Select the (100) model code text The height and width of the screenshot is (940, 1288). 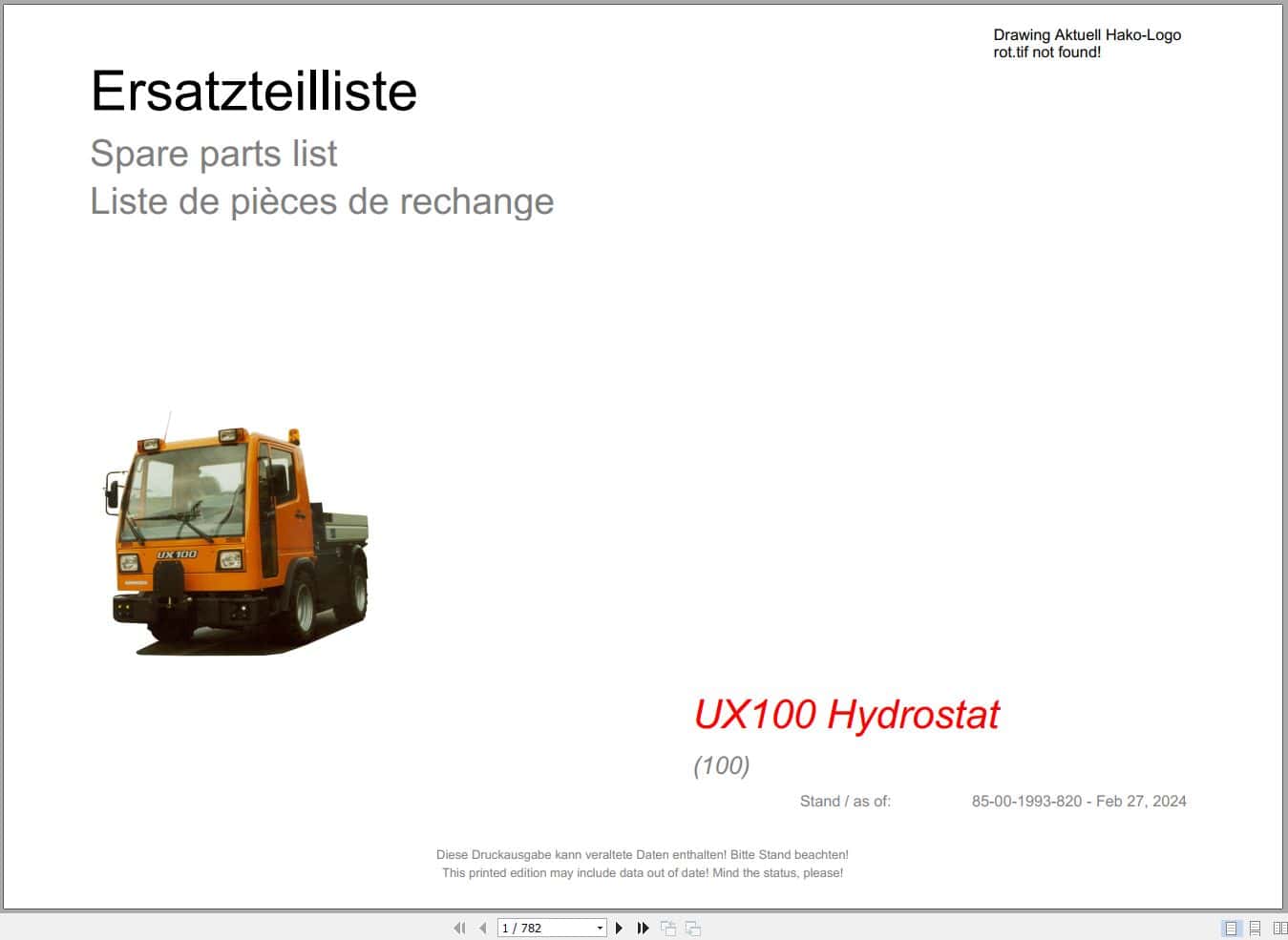722,765
